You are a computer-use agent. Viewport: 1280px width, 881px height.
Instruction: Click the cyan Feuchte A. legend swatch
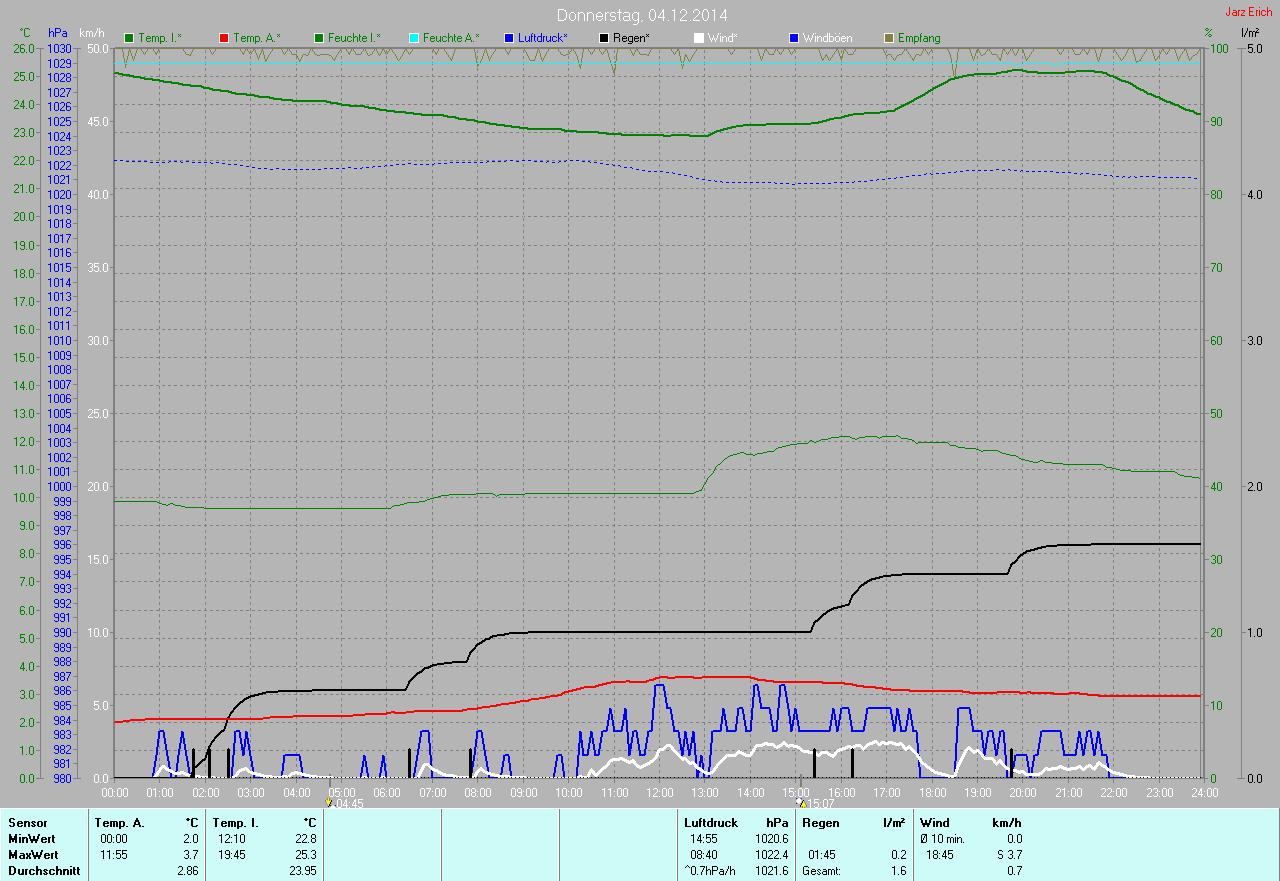pos(414,38)
